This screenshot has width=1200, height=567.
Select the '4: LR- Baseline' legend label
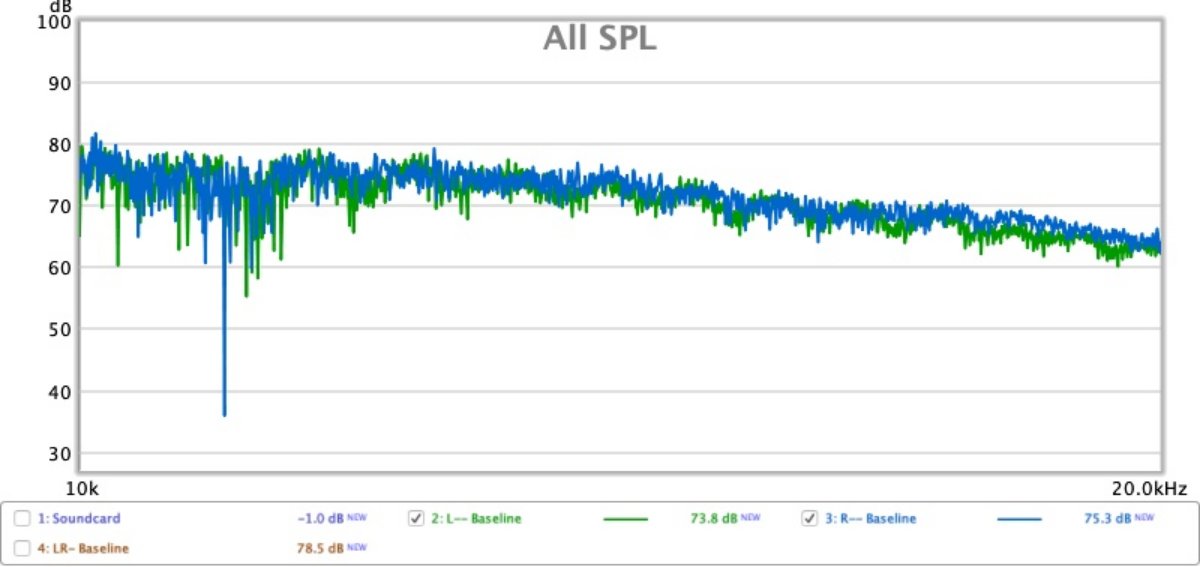click(x=83, y=548)
